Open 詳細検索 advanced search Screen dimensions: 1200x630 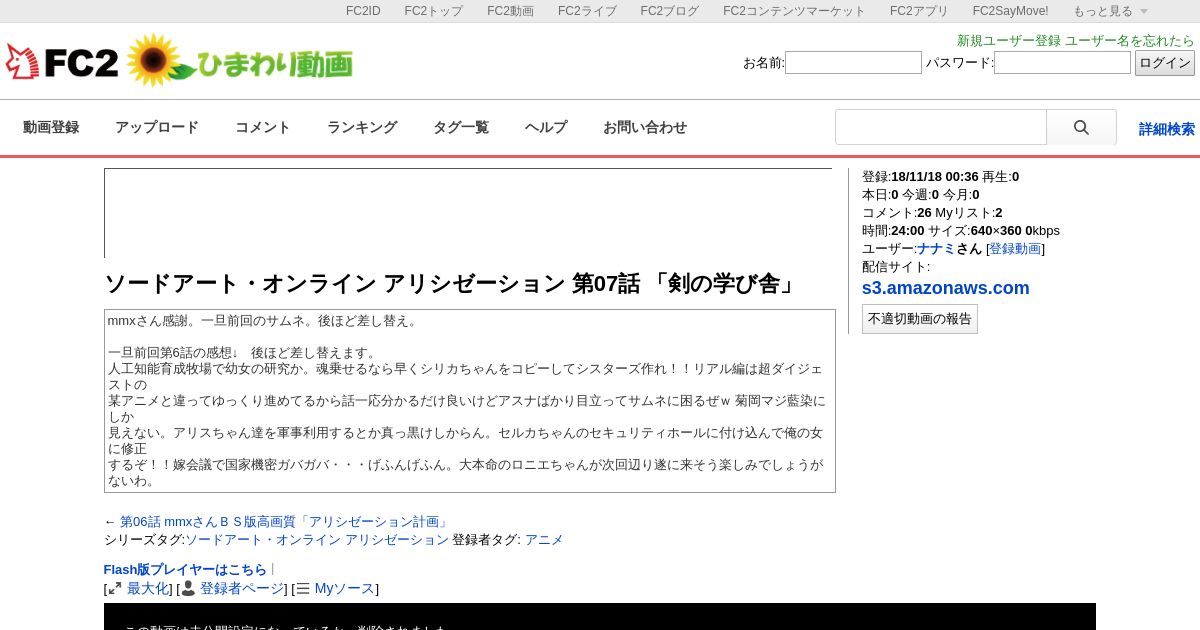(x=1167, y=129)
